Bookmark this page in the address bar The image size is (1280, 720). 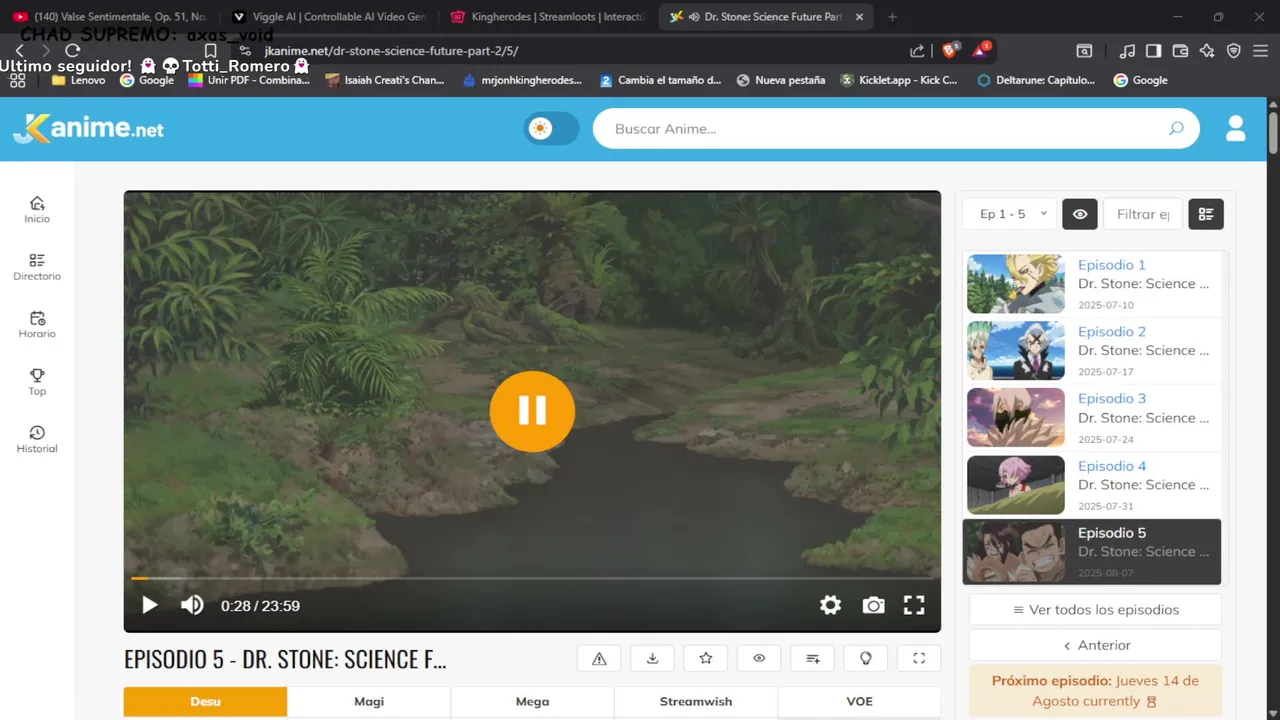coord(210,51)
